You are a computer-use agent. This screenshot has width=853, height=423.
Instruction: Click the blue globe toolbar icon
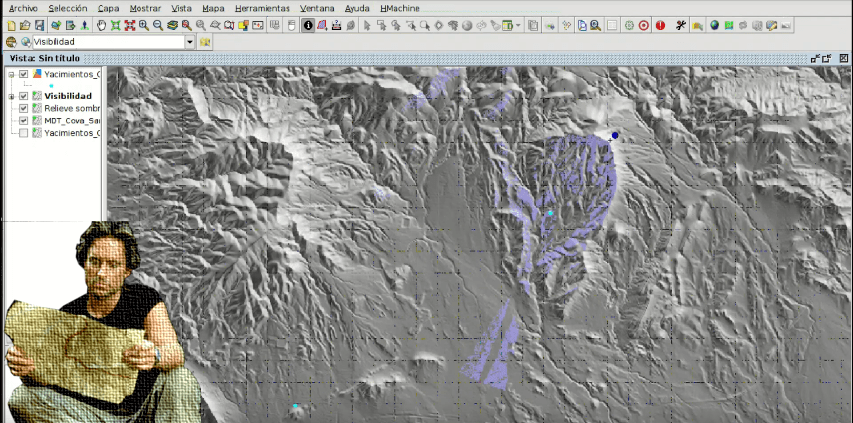point(714,25)
